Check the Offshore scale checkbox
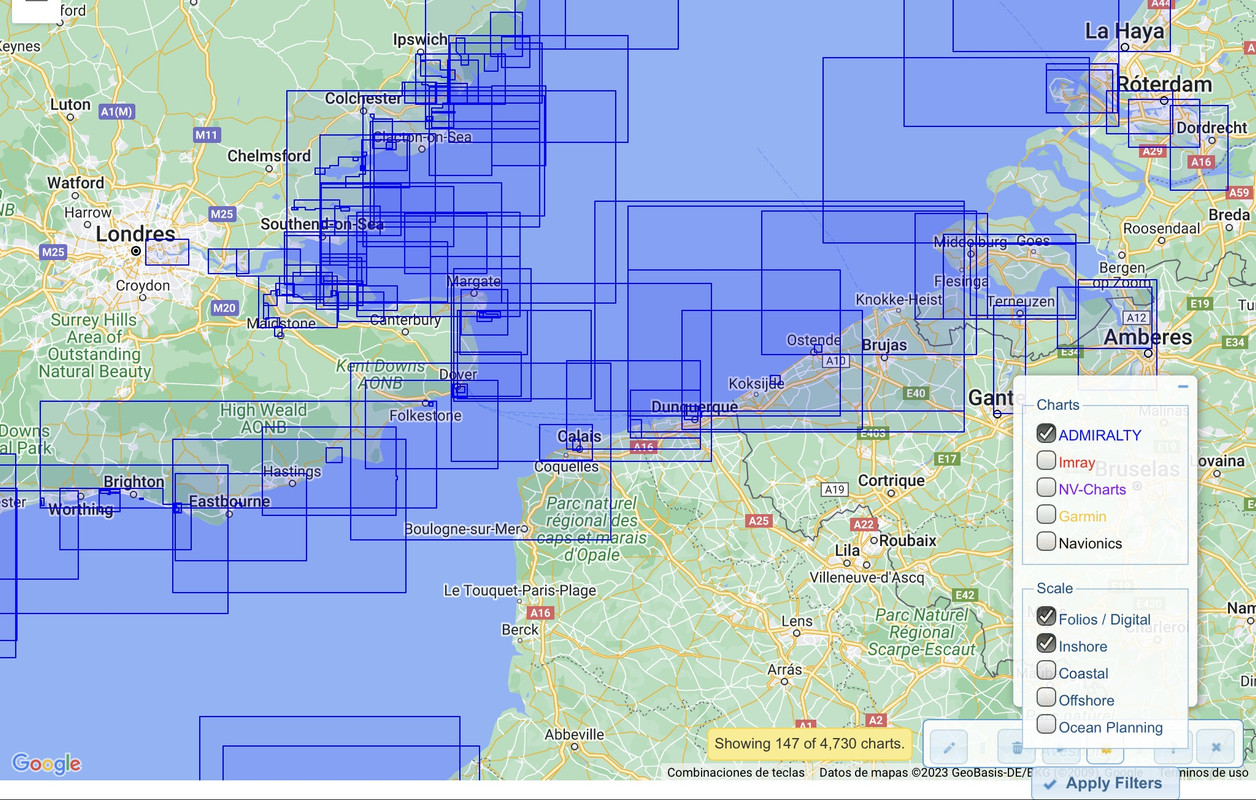 coord(1046,699)
